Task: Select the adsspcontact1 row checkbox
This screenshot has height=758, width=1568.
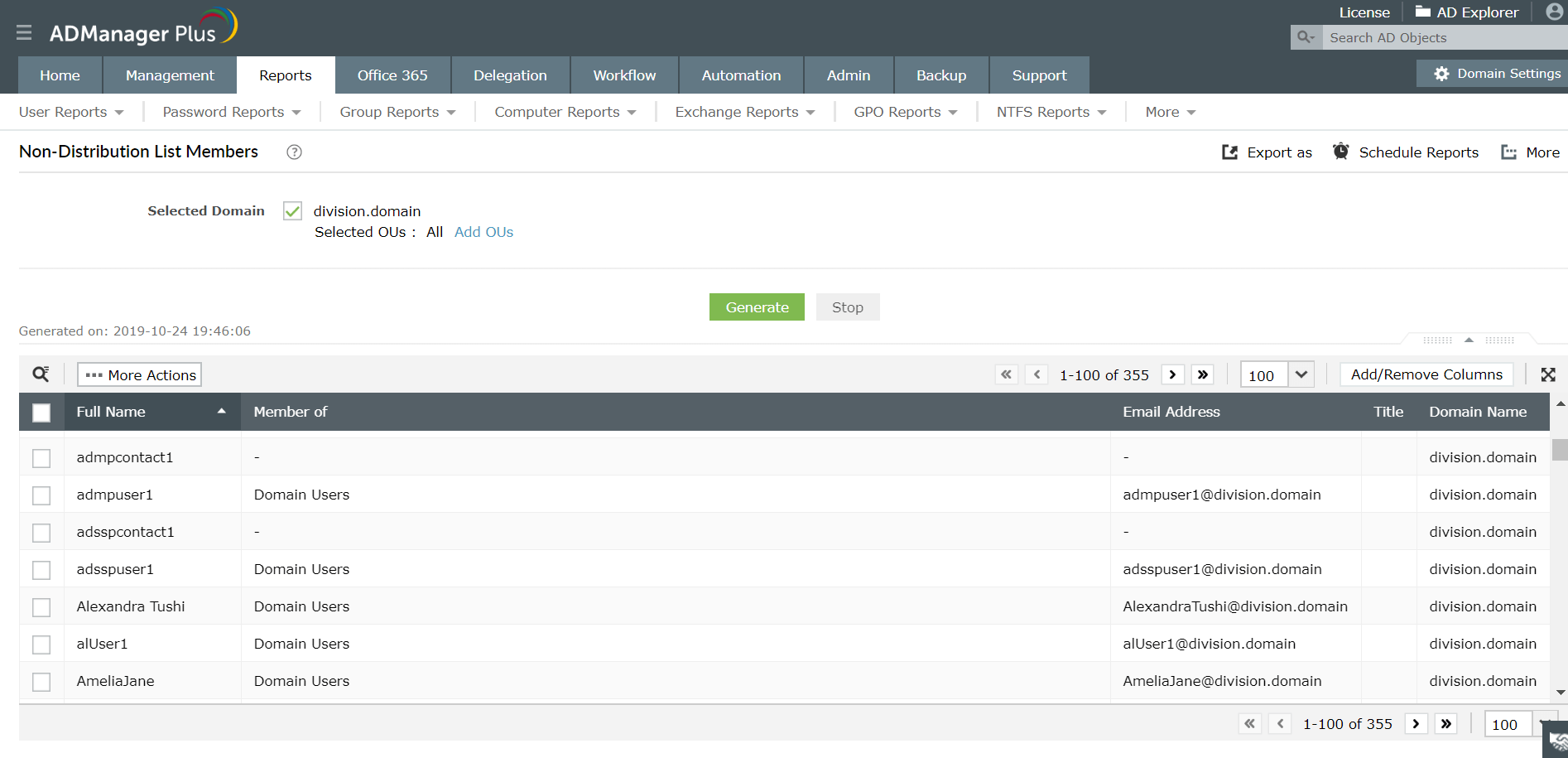Action: (x=41, y=533)
